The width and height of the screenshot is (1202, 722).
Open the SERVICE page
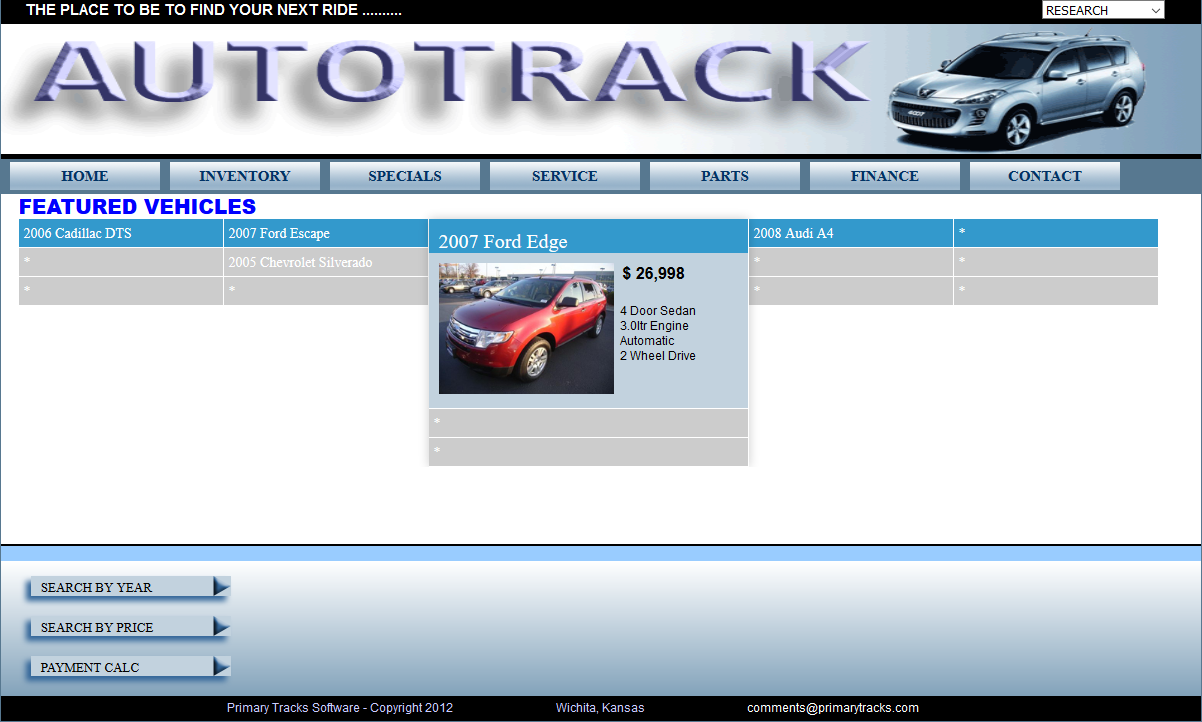pyautogui.click(x=565, y=176)
